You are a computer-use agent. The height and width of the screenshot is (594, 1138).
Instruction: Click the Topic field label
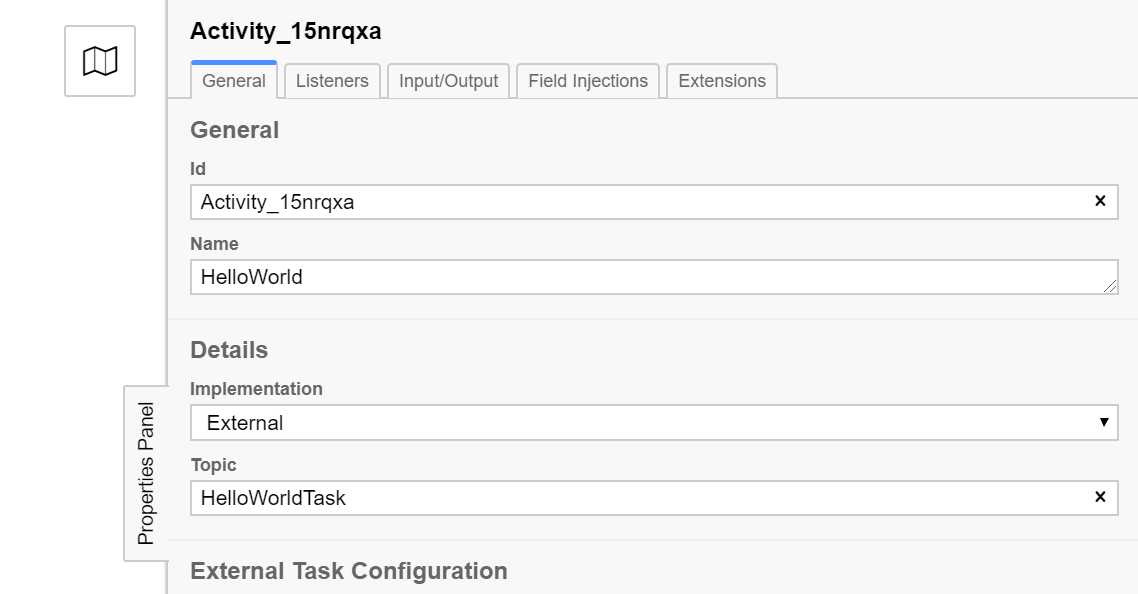(213, 465)
